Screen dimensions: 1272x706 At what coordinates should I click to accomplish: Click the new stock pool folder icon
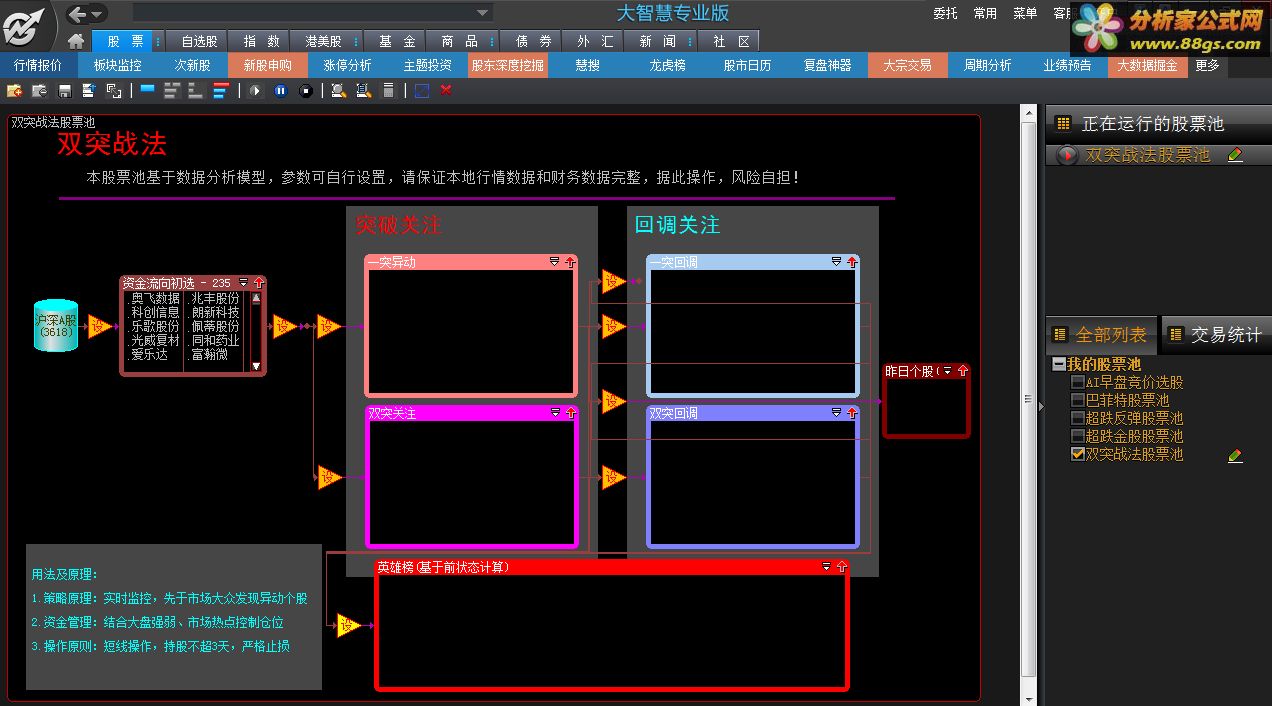(x=14, y=91)
